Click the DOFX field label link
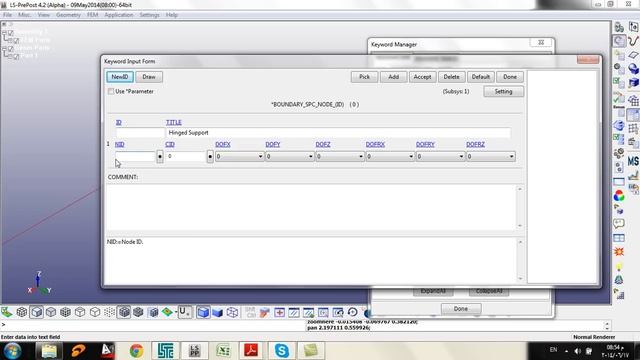This screenshot has height=360, width=640. coord(223,144)
